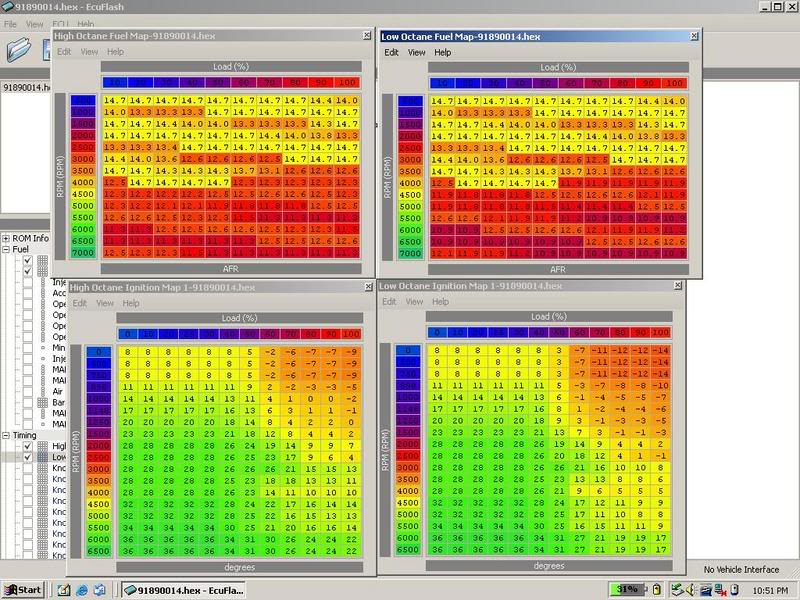Toggle the checkbox for the Air fuel entry

[x=28, y=391]
